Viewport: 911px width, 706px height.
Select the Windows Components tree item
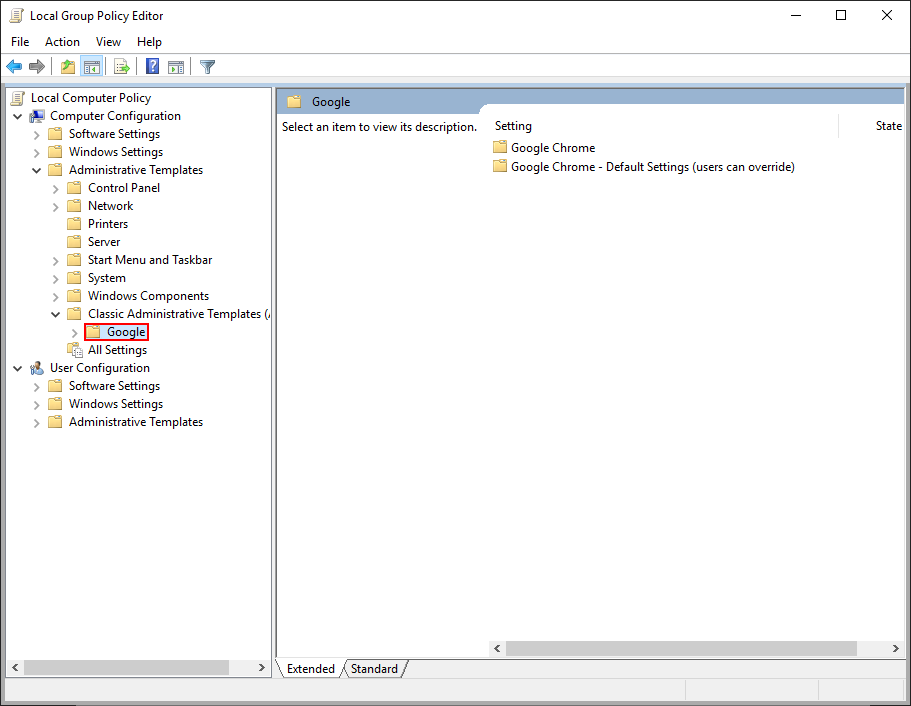148,296
